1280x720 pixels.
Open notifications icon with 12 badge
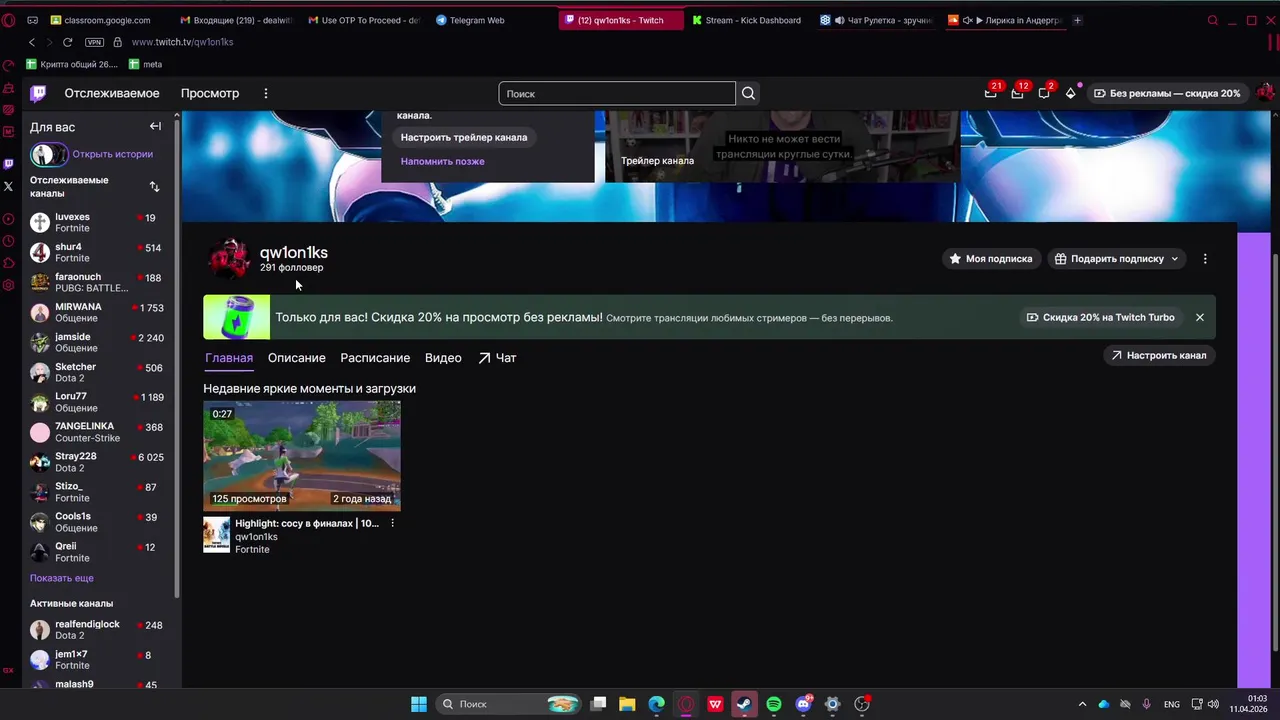coord(1017,93)
